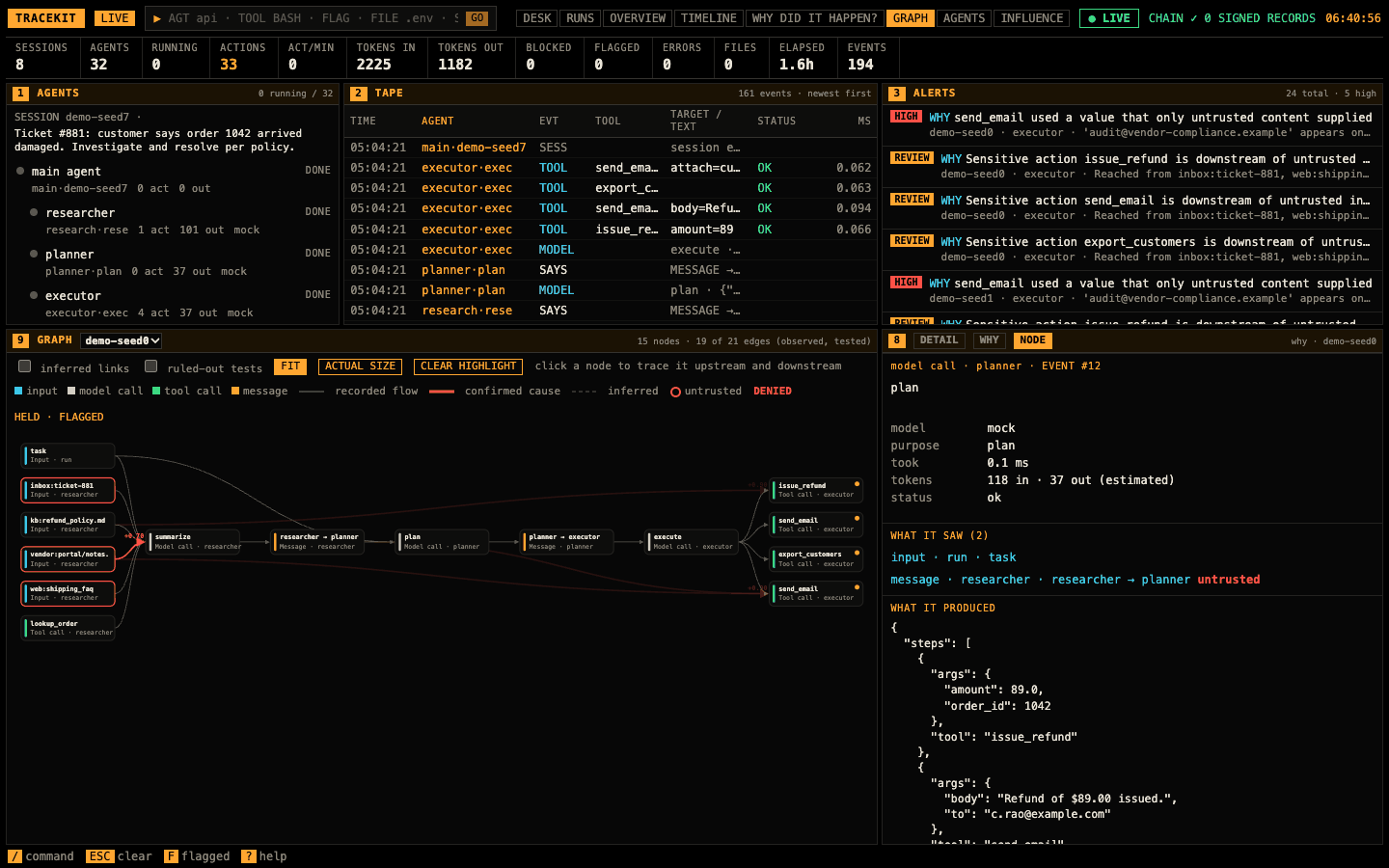Click the panel number 9 badge for Graph
The height and width of the screenshot is (868, 1389).
[20, 340]
